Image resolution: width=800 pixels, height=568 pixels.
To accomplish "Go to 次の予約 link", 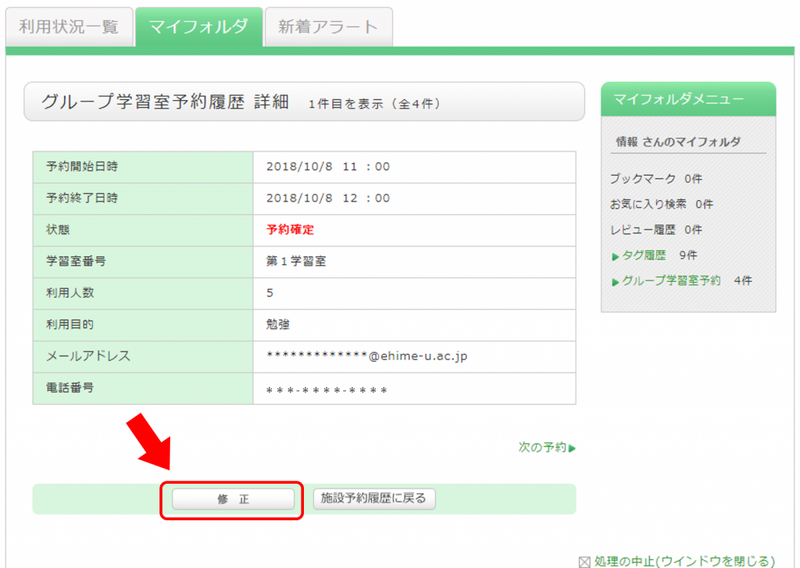I will (542, 447).
